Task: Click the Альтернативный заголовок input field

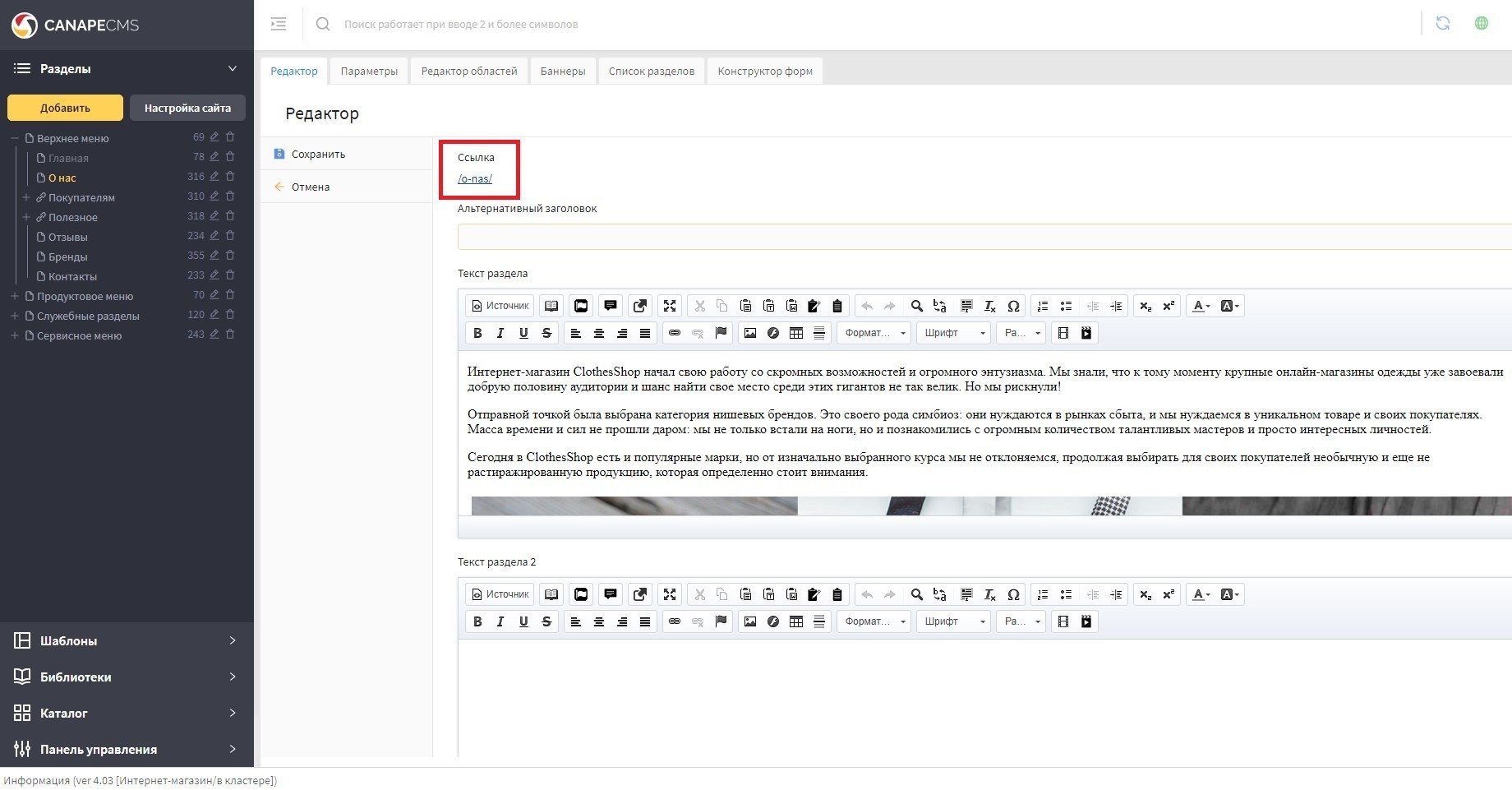Action: [983, 238]
